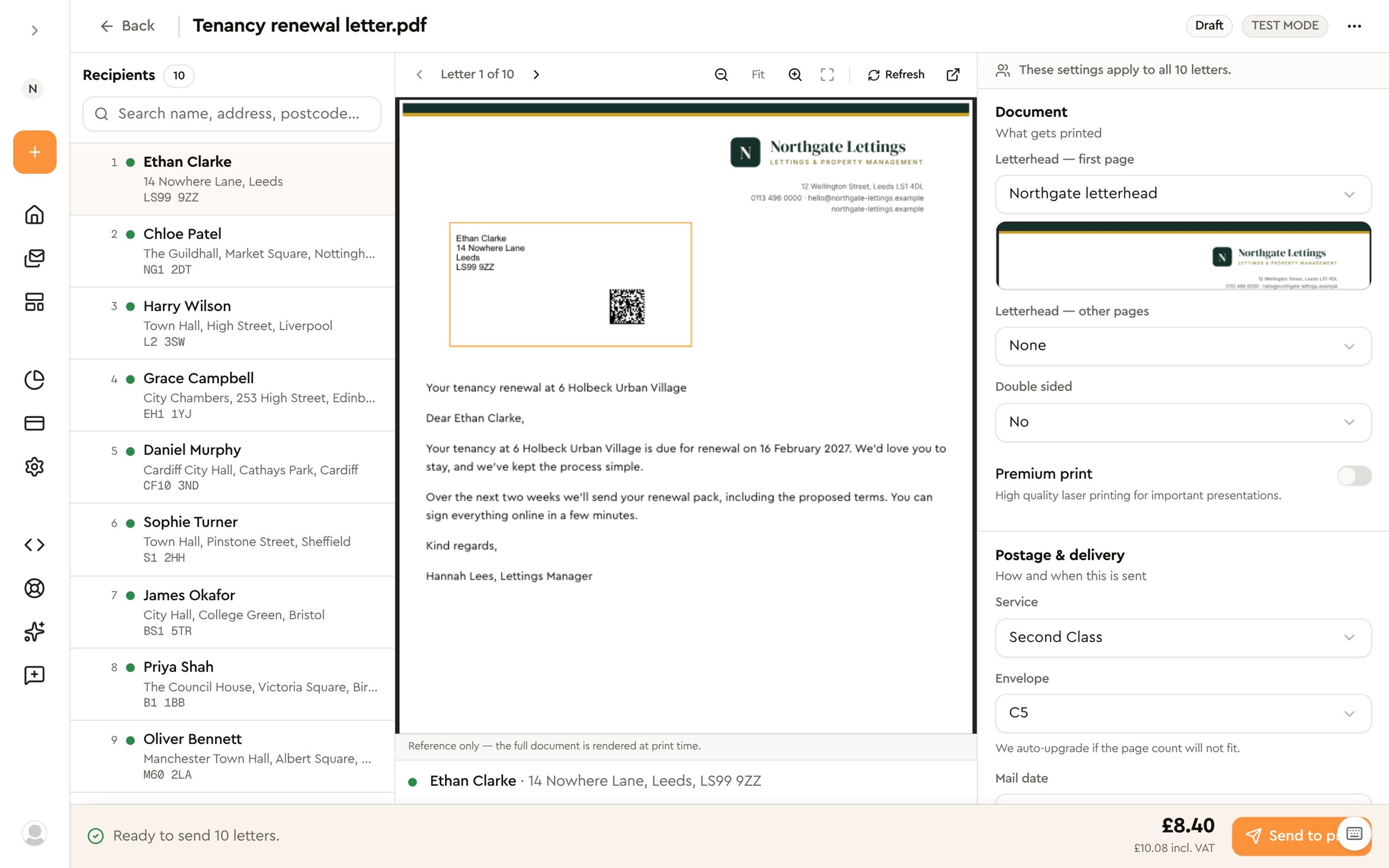Open the Envelope C5 dropdown
This screenshot has width=1389, height=868.
tap(1183, 714)
